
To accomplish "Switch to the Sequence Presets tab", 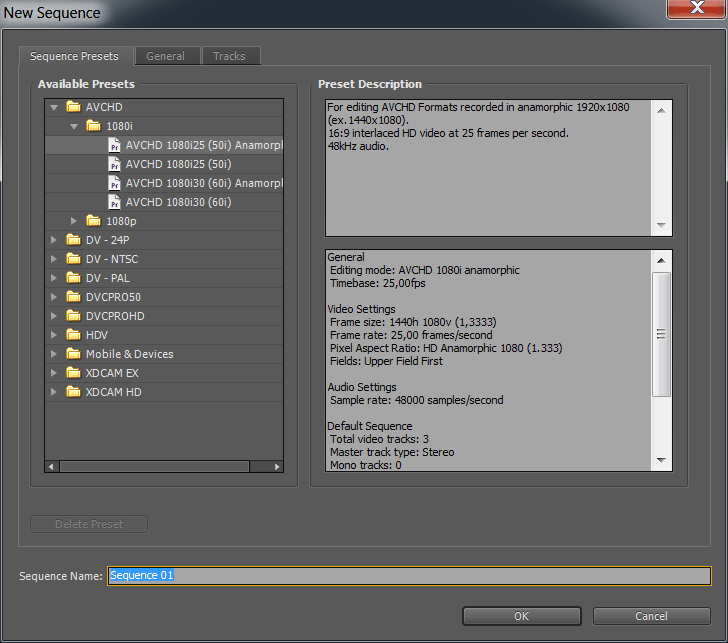I will point(76,56).
